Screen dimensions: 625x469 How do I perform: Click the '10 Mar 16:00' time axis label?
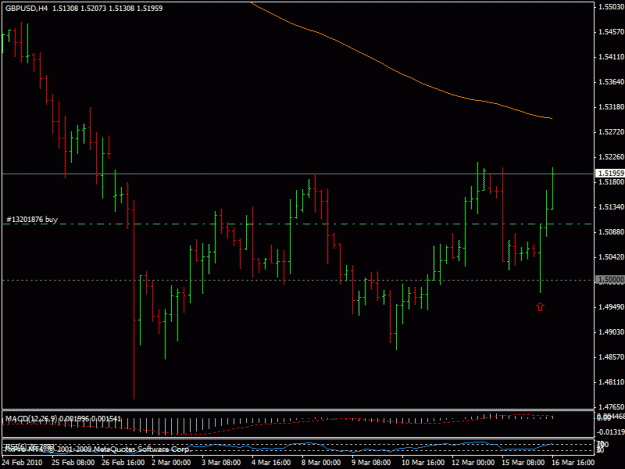[423, 462]
